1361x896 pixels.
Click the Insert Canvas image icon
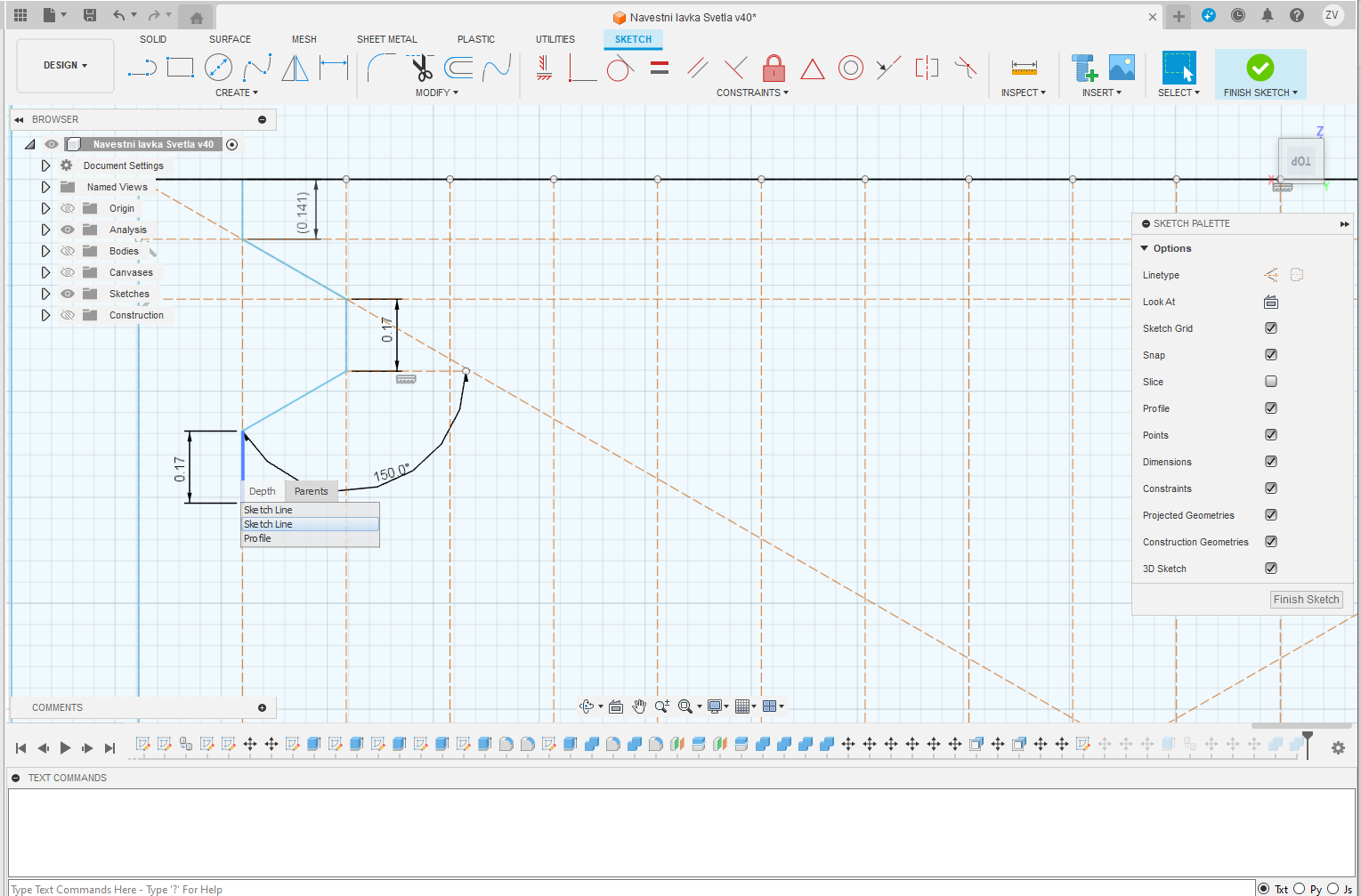(x=1122, y=69)
